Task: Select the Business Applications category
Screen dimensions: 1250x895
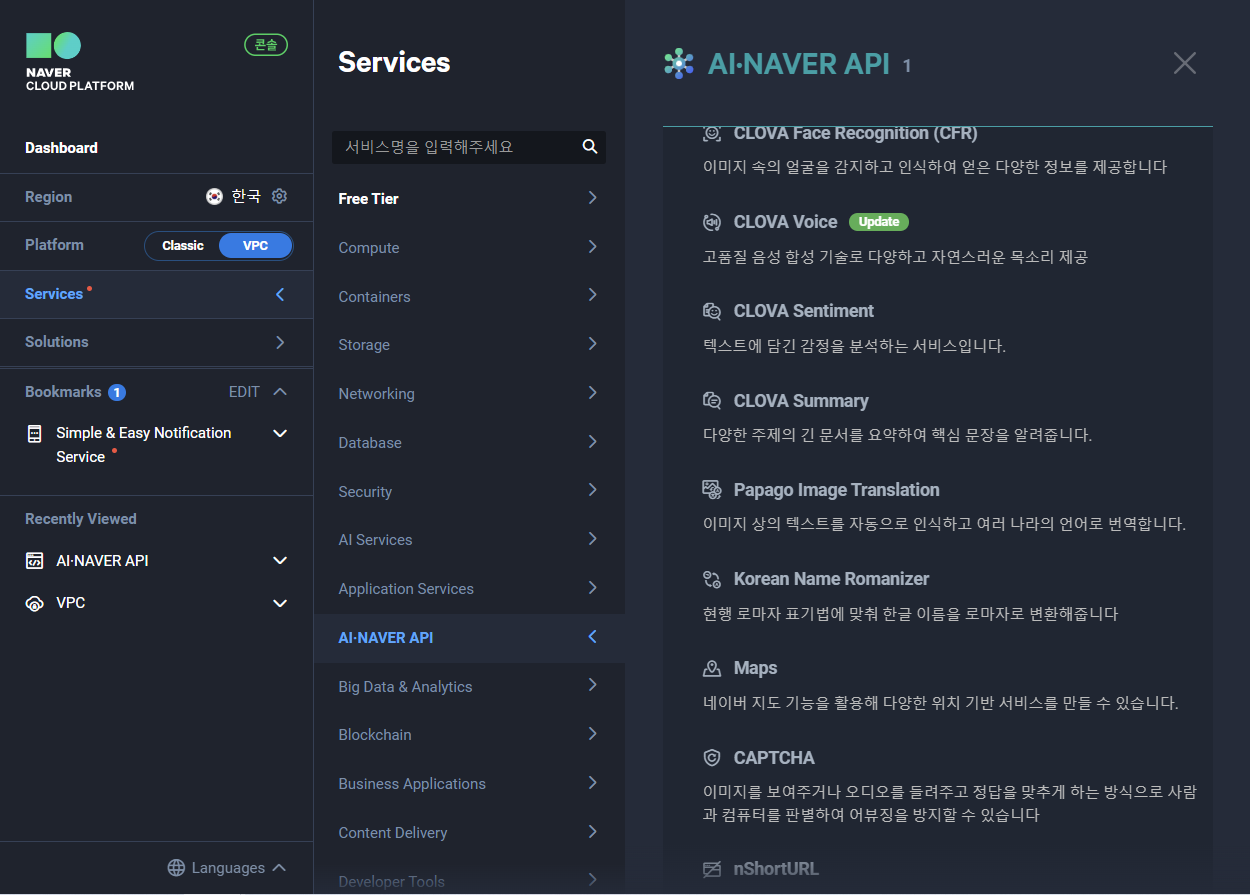Action: pyautogui.click(x=469, y=784)
